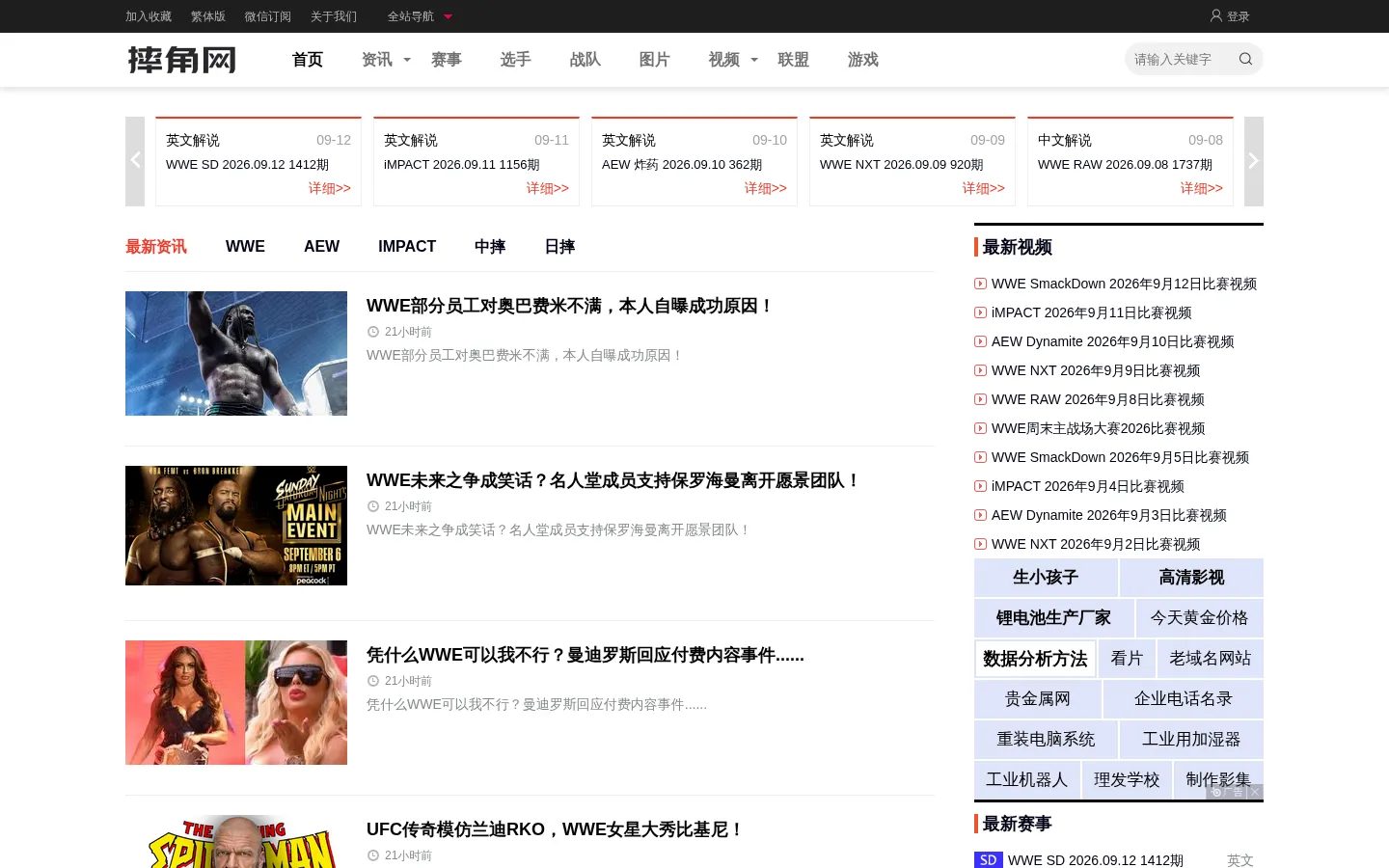Click play icon beside iMPACT 9月11日 video
This screenshot has width=1389, height=868.
pos(980,312)
